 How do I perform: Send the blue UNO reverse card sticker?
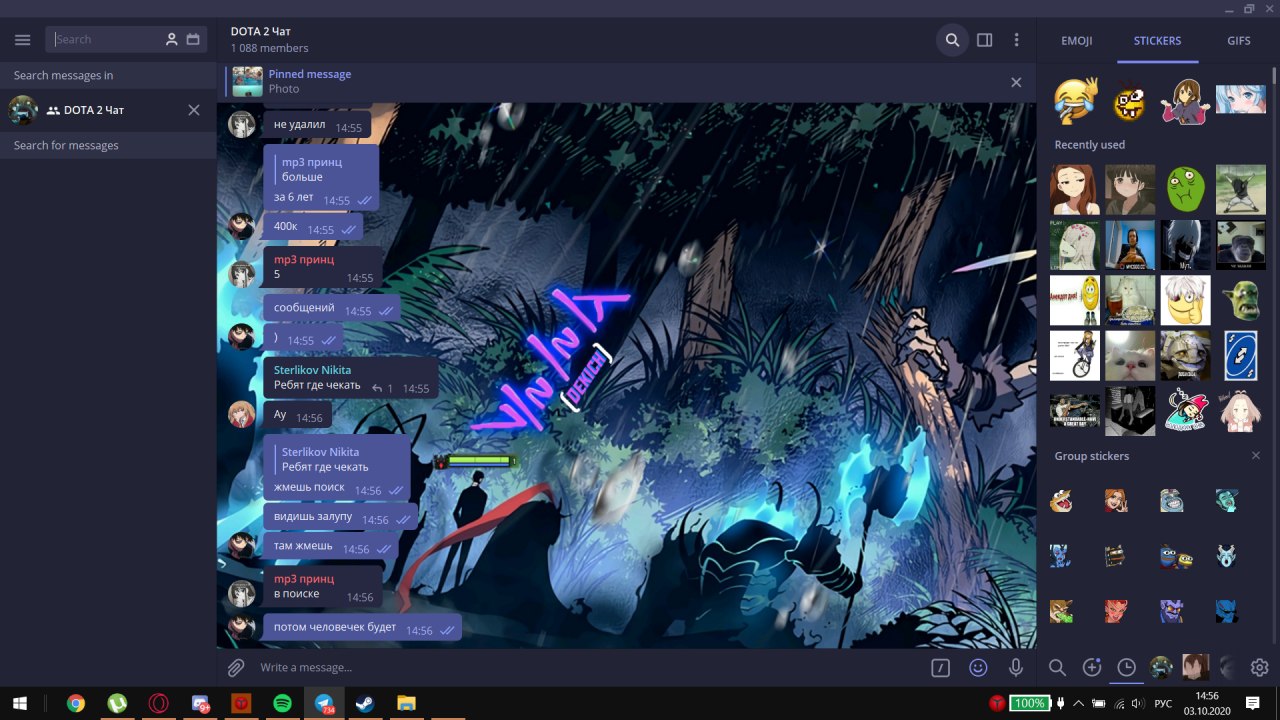click(1241, 356)
